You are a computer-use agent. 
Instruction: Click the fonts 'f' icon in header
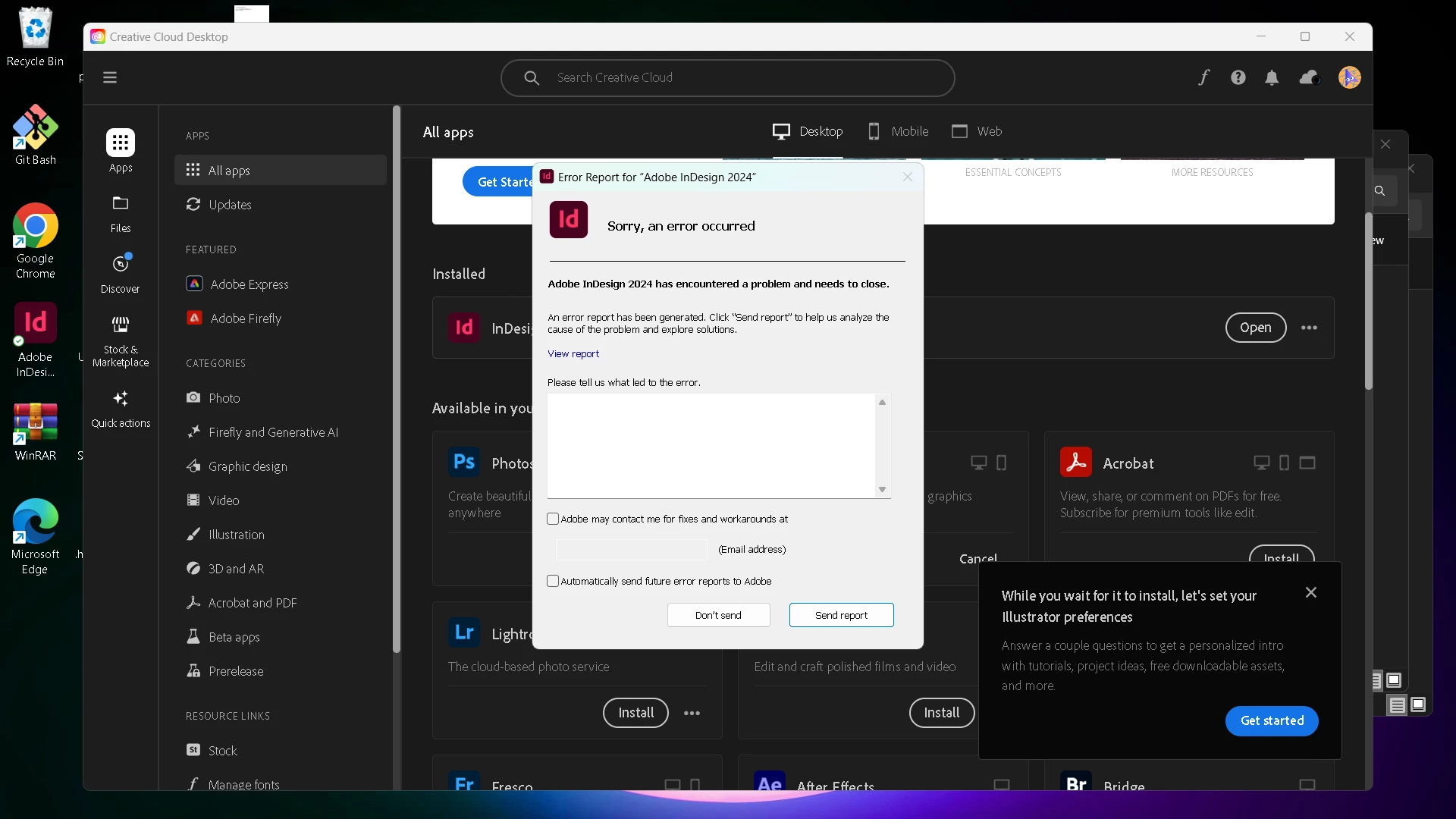point(1203,77)
